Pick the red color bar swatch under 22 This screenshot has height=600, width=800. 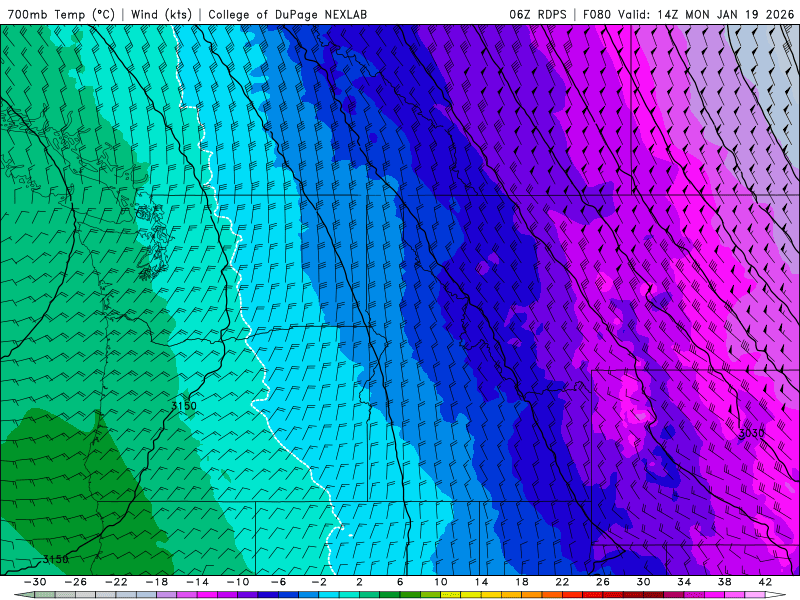tap(572, 595)
